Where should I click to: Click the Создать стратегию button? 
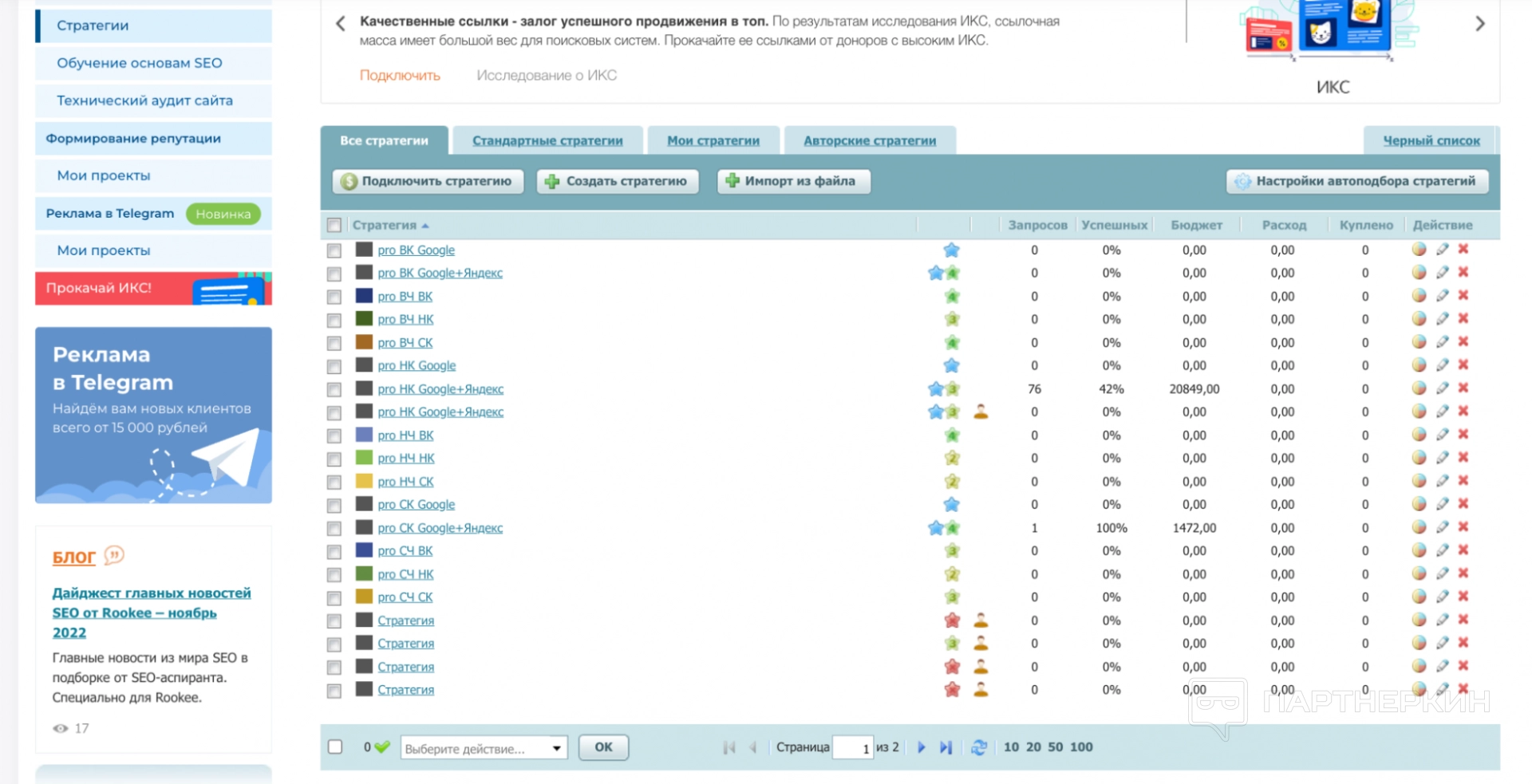618,181
